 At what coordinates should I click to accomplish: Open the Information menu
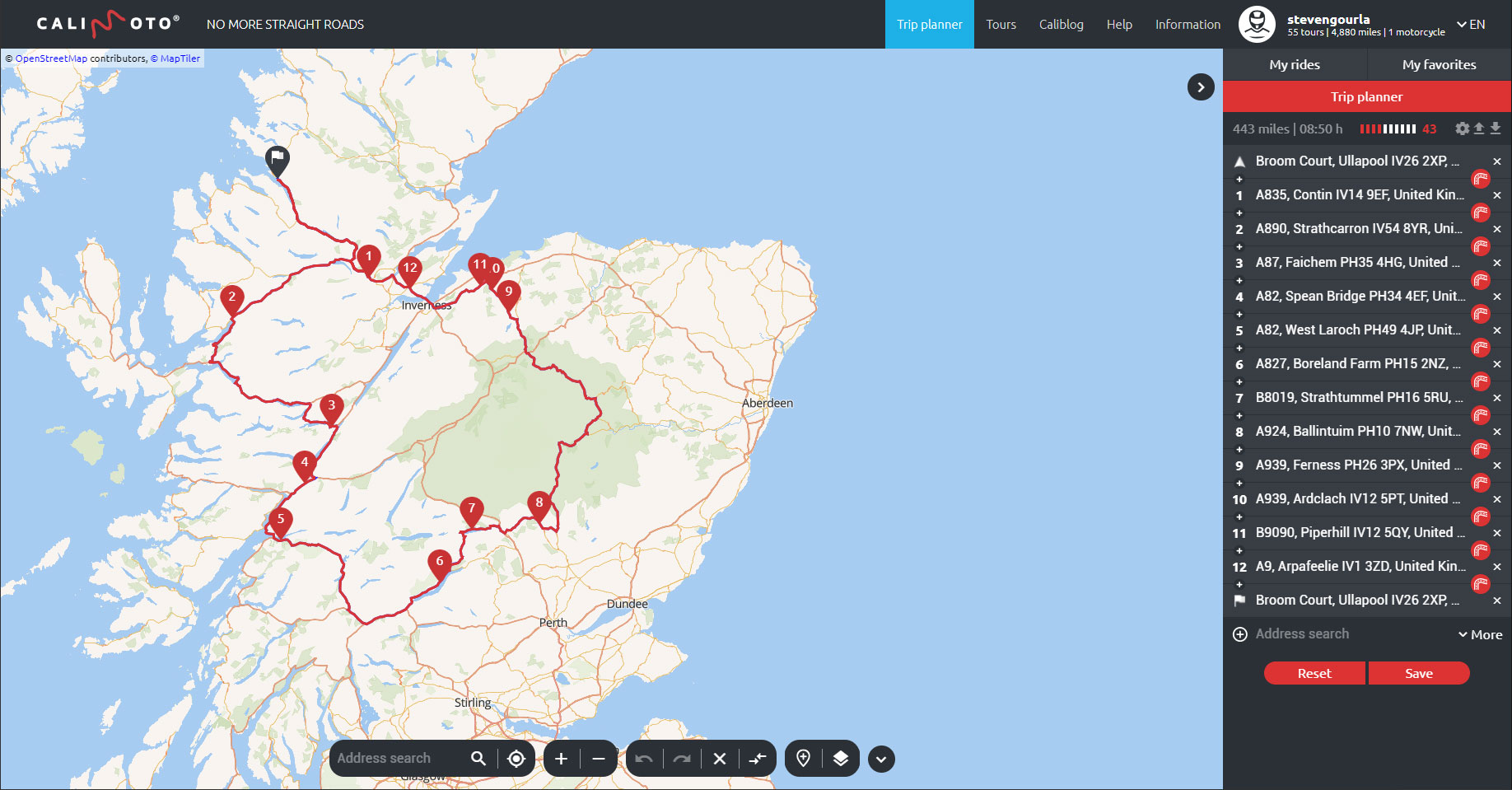click(1188, 25)
